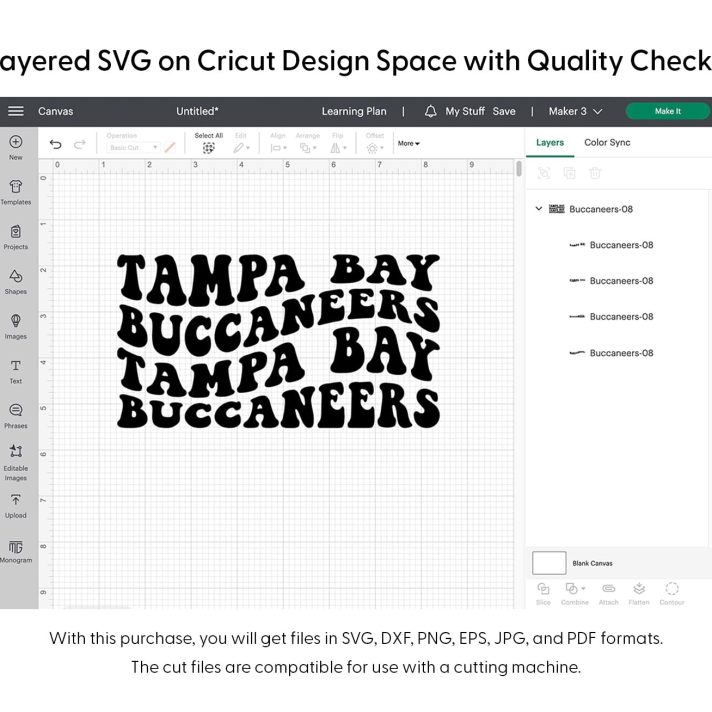Click the Duplicate icon in Layers panel
712x712 pixels.
(569, 173)
